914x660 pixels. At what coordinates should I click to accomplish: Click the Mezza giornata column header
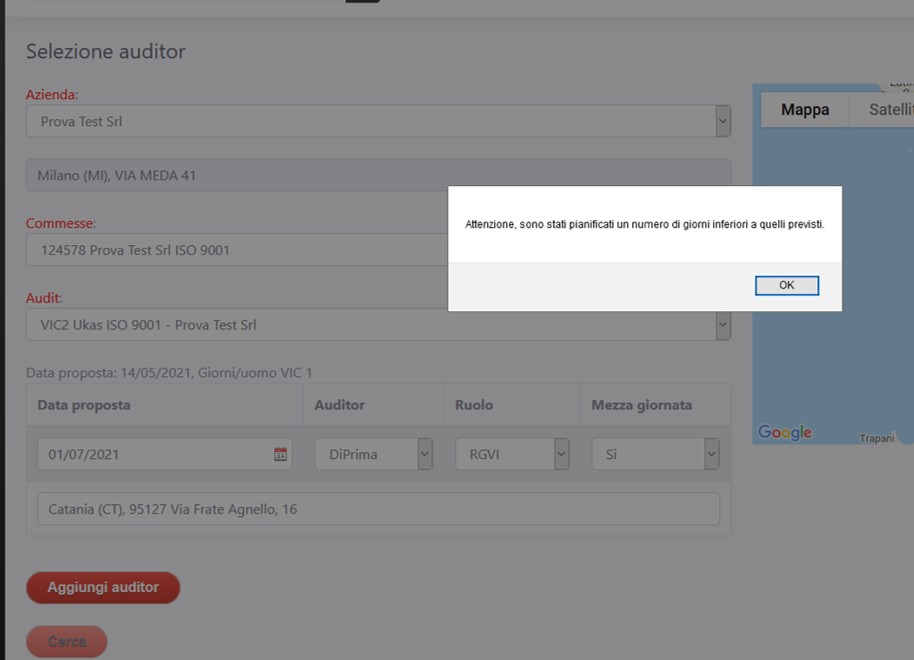[641, 405]
